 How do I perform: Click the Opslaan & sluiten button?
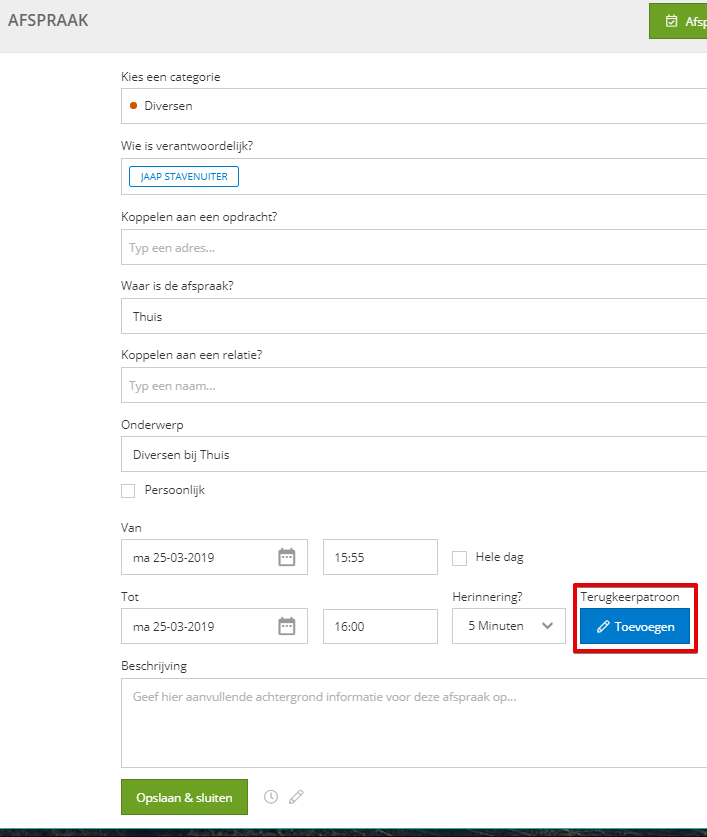184,797
